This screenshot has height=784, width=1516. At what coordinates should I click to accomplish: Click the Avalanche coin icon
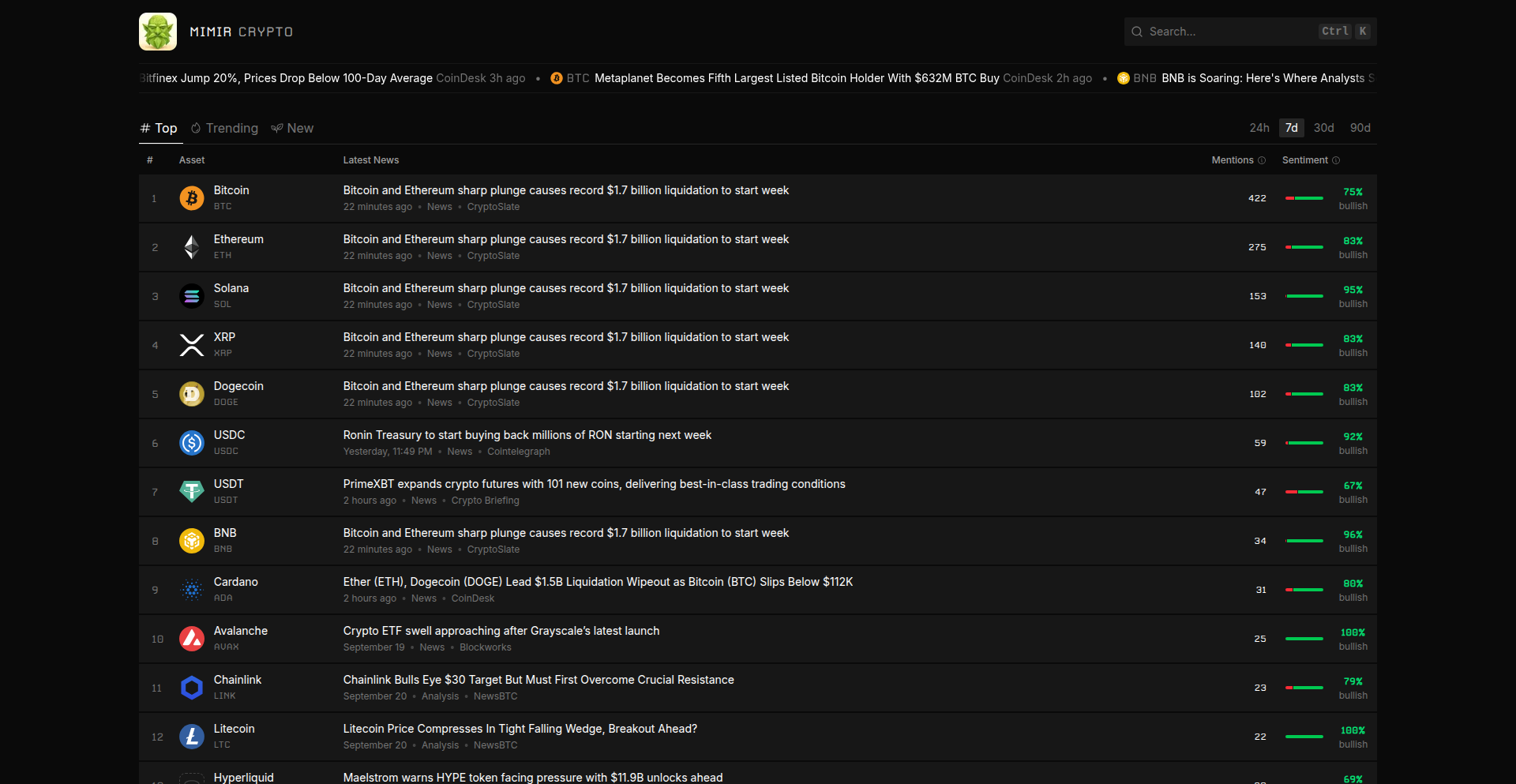coord(192,639)
